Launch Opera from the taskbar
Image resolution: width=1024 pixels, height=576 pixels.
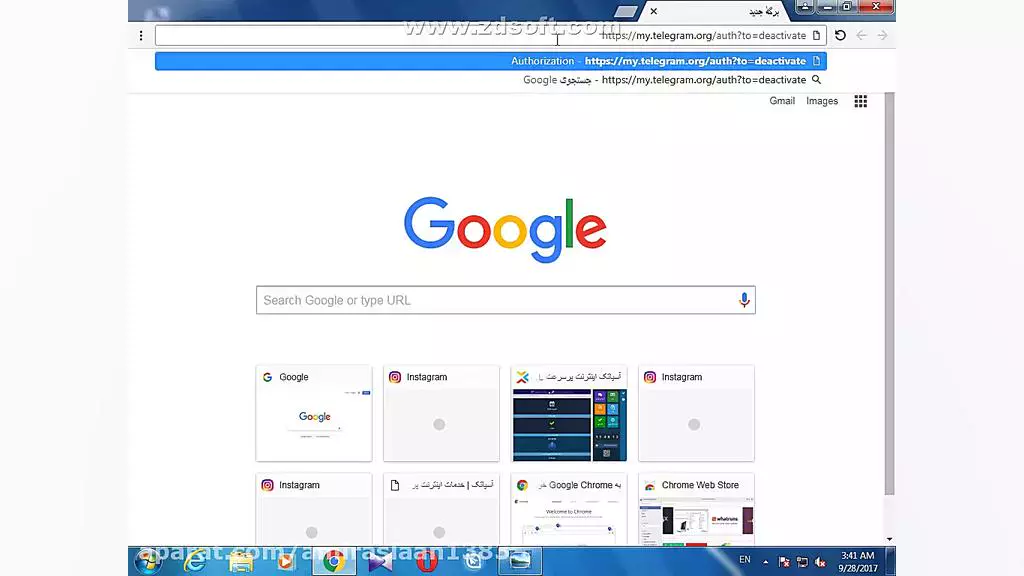(x=426, y=561)
